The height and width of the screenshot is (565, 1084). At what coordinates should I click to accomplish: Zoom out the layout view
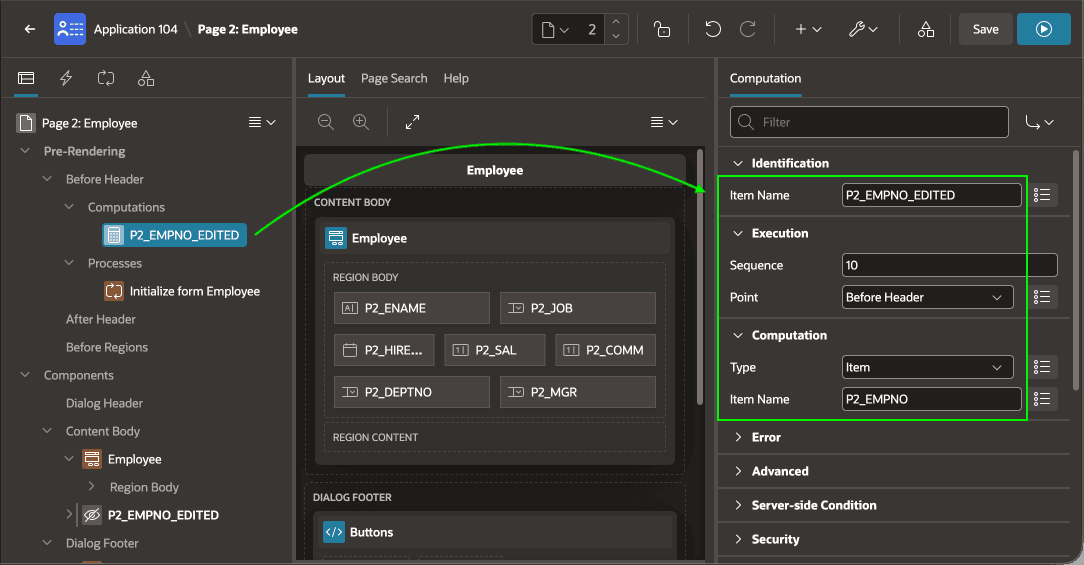[x=326, y=122]
